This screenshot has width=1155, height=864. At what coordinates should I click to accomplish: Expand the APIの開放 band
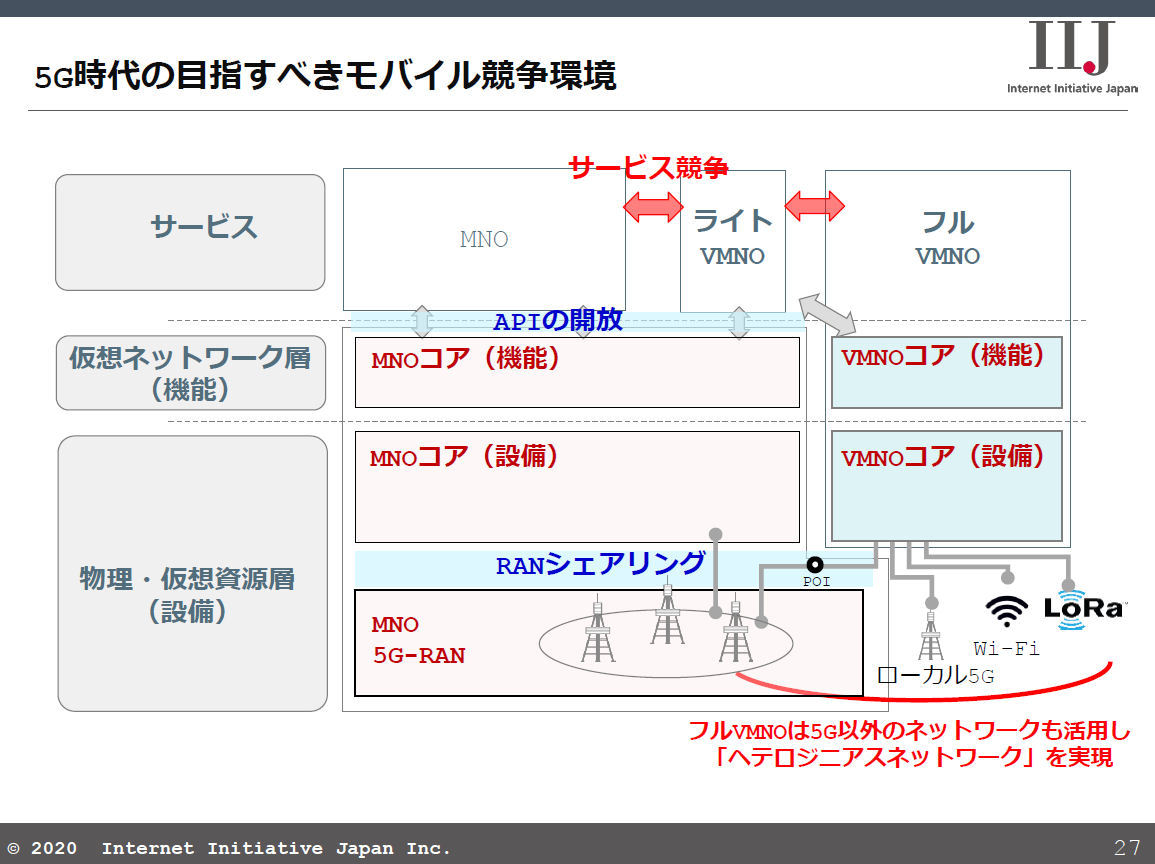560,322
